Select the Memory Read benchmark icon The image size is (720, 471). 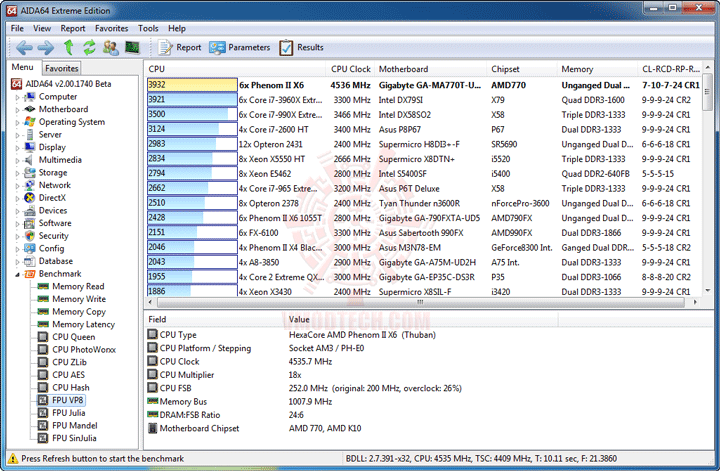pos(43,286)
